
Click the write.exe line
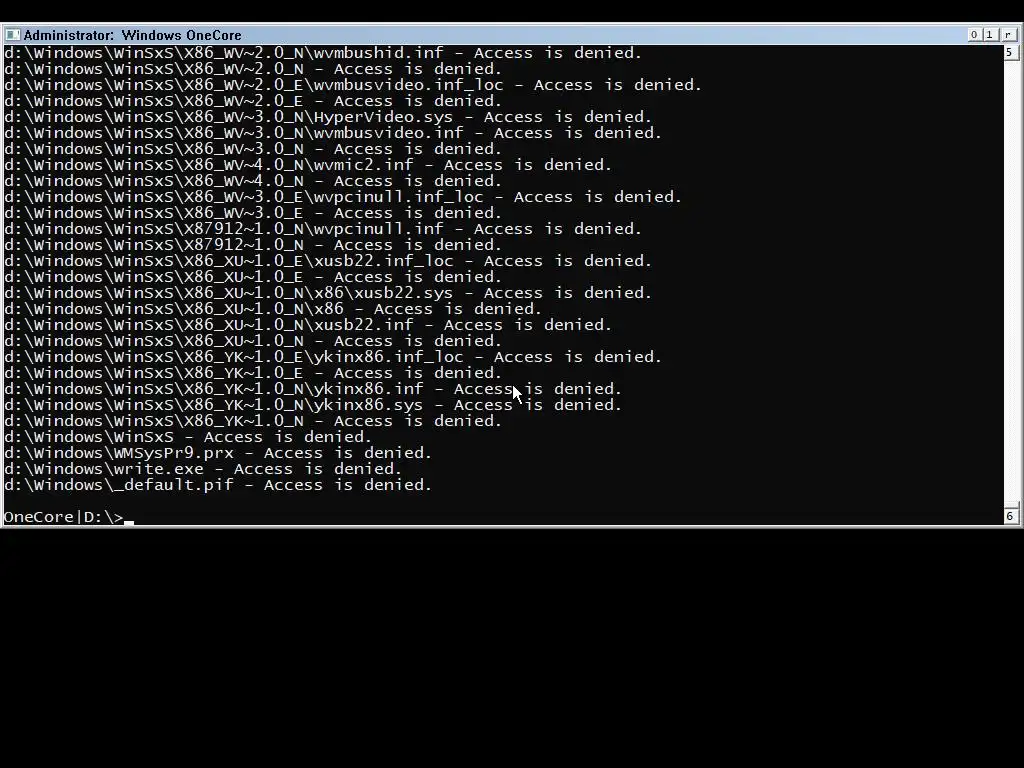[x=203, y=469]
